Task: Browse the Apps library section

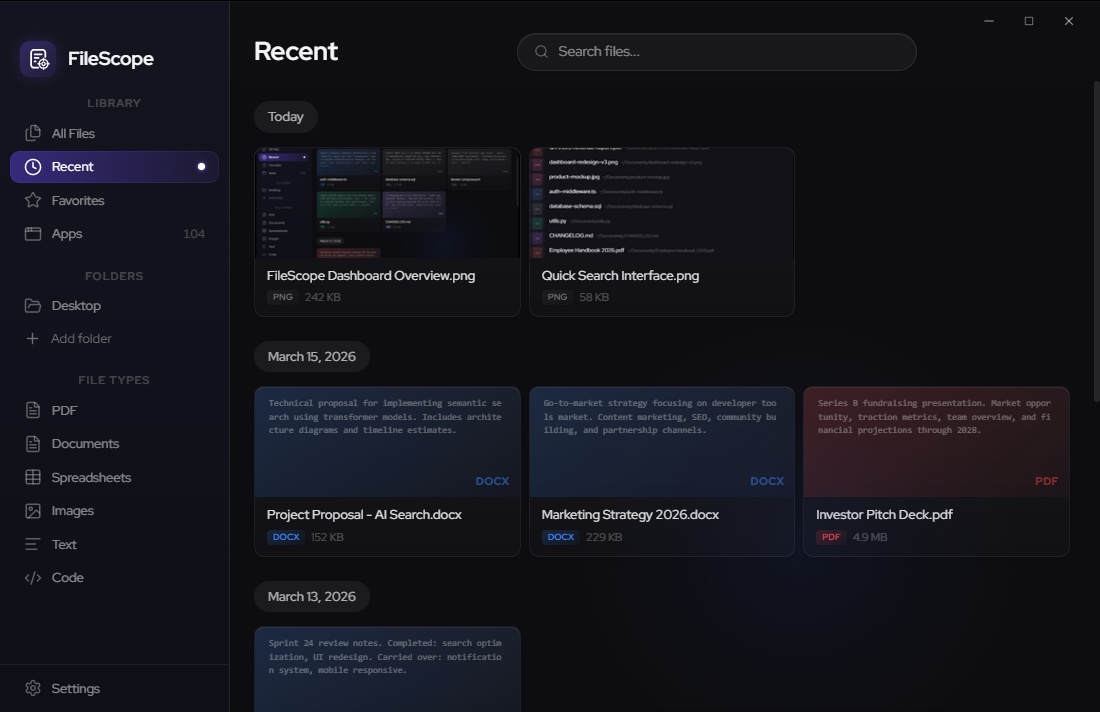Action: click(x=66, y=233)
